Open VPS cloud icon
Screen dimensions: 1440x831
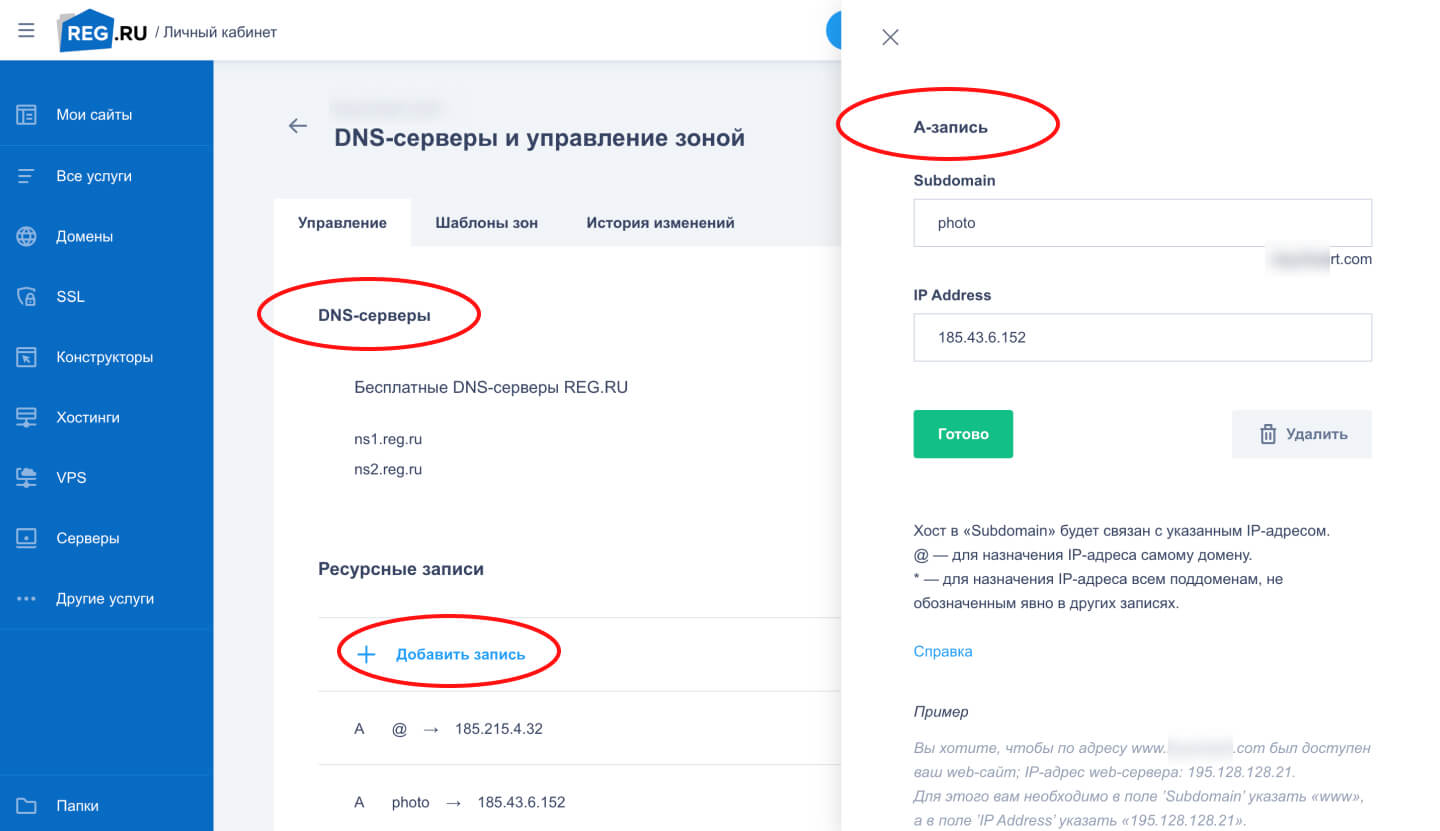[x=26, y=478]
